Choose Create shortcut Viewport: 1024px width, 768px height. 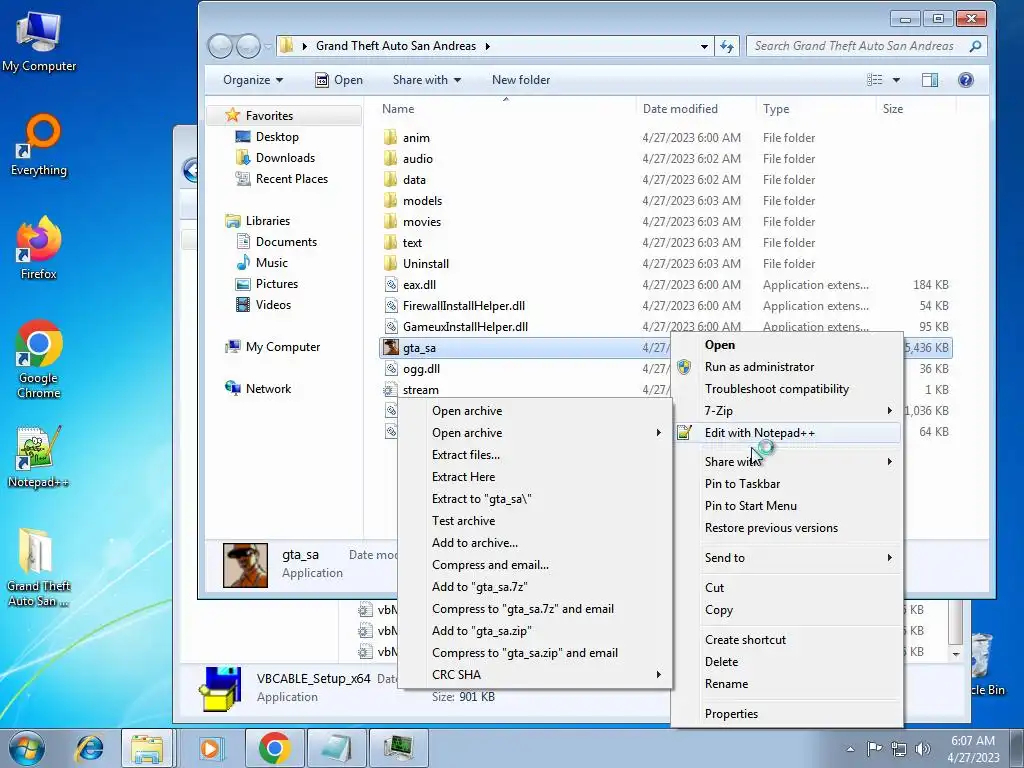788,640
